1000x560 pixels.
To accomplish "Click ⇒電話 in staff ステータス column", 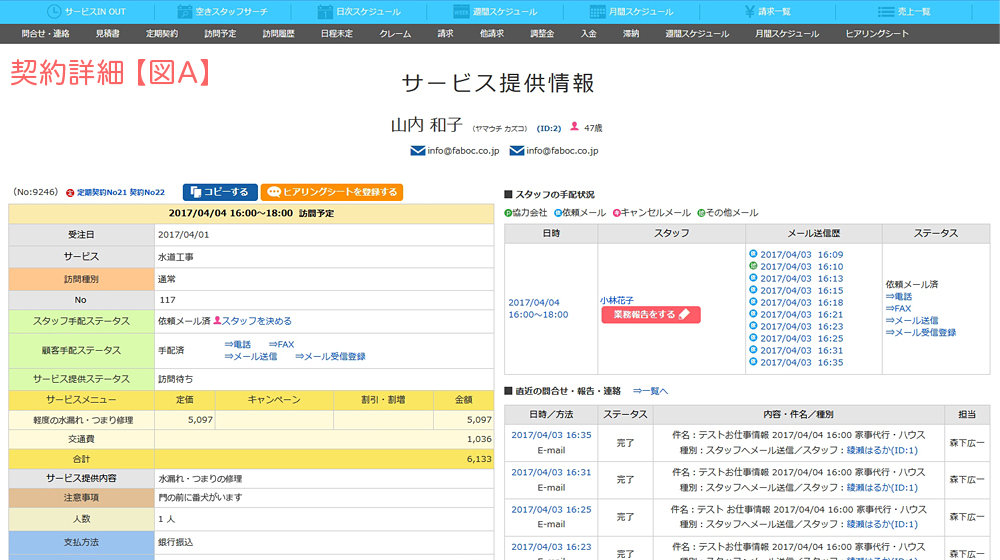I will (899, 297).
